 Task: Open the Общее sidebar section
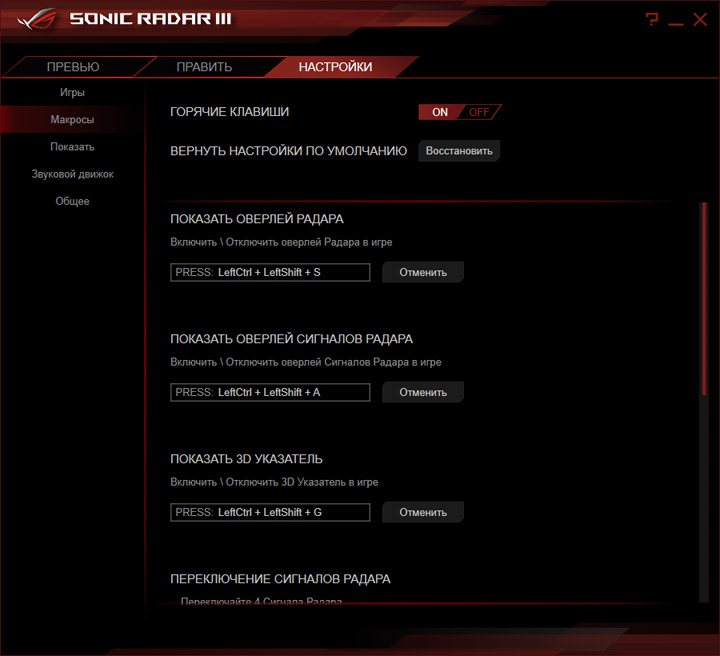pos(72,201)
